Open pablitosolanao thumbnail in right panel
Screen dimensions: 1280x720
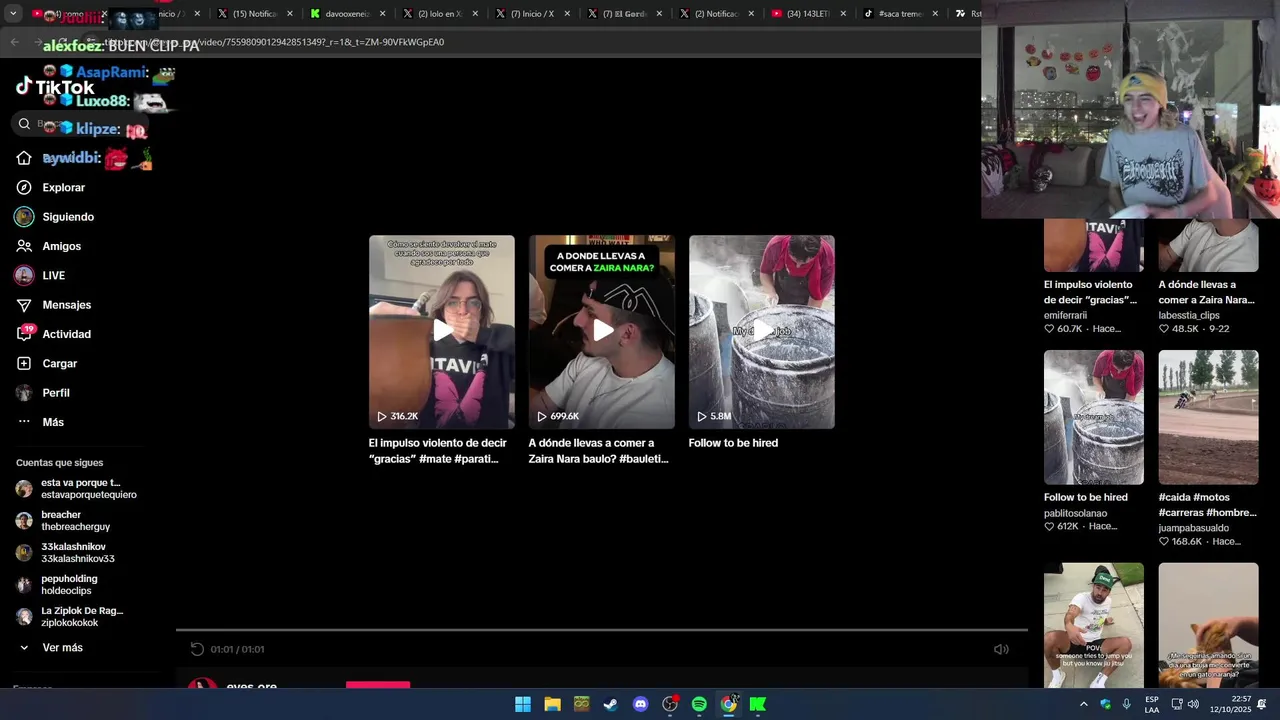point(1094,417)
